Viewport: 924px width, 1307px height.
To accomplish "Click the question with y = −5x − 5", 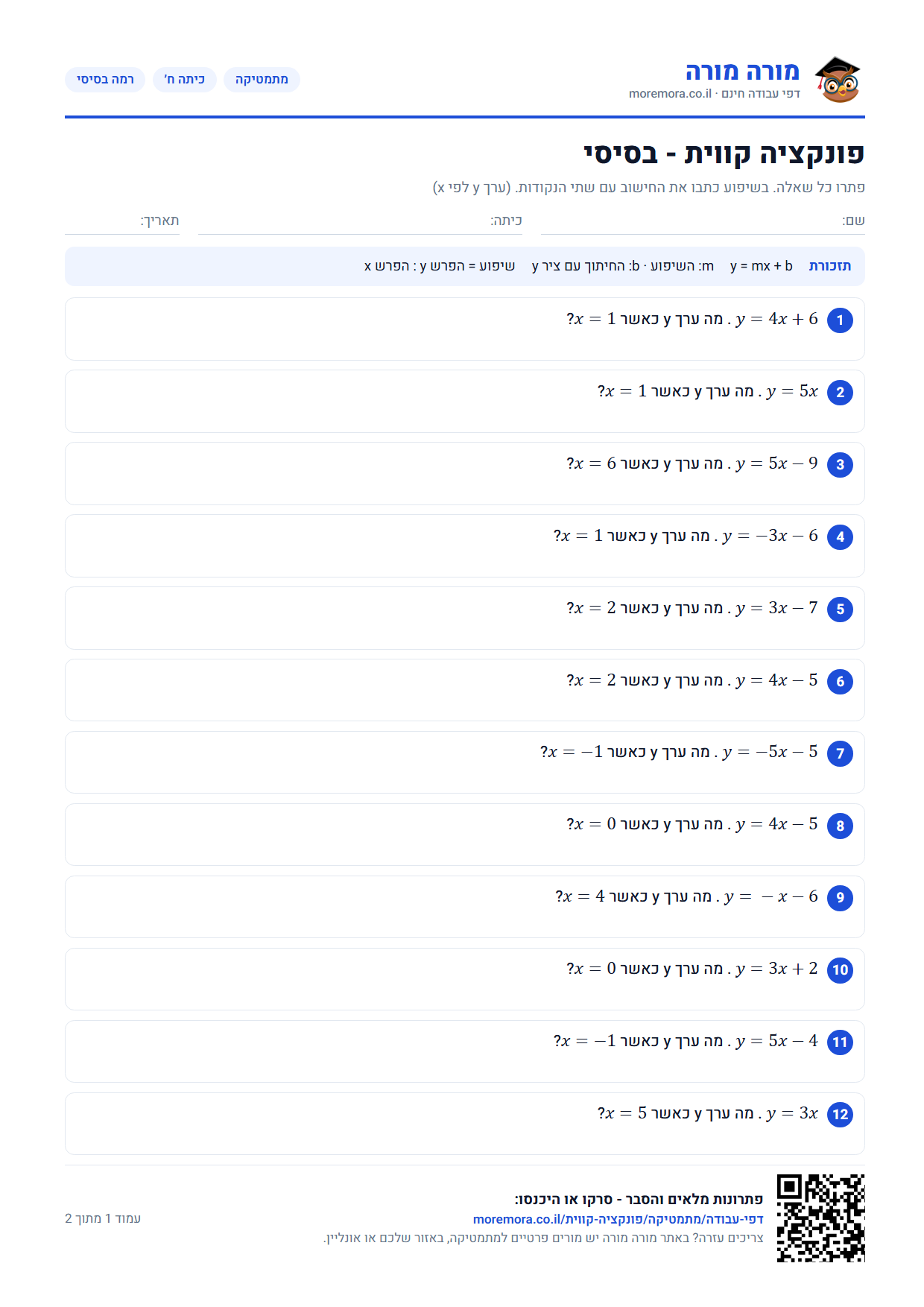I will 465,762.
